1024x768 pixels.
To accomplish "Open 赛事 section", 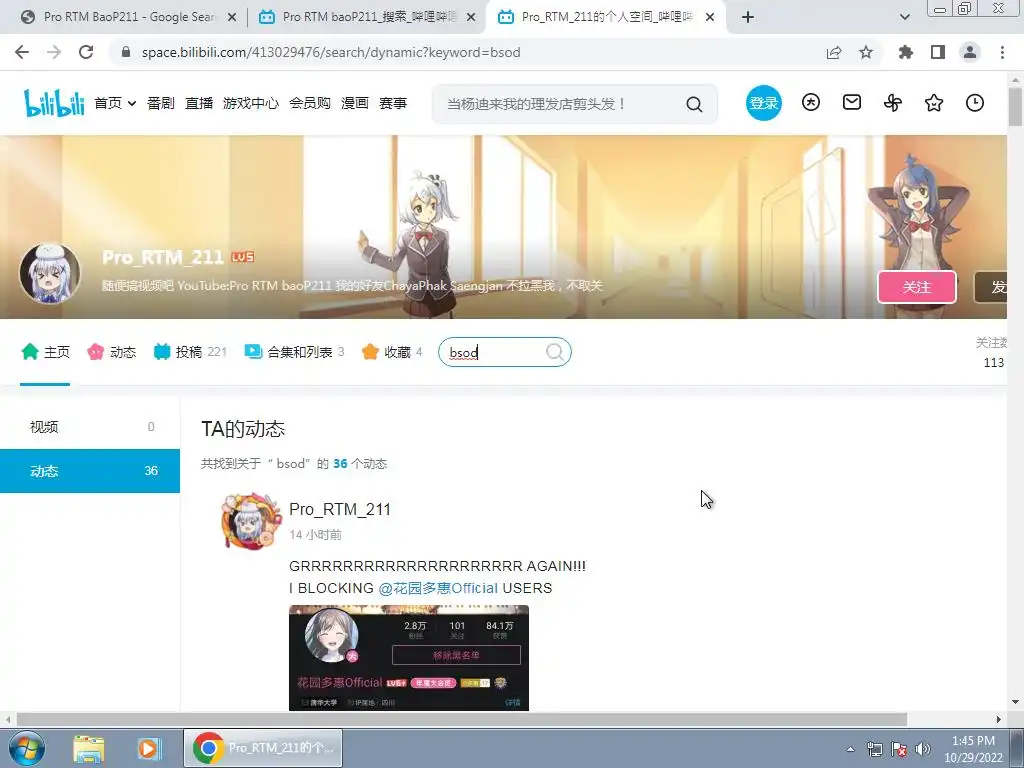I will (392, 103).
